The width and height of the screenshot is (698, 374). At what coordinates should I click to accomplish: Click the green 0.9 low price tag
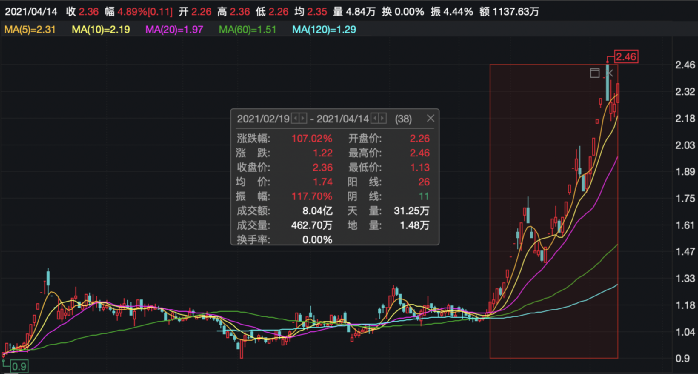(18, 367)
